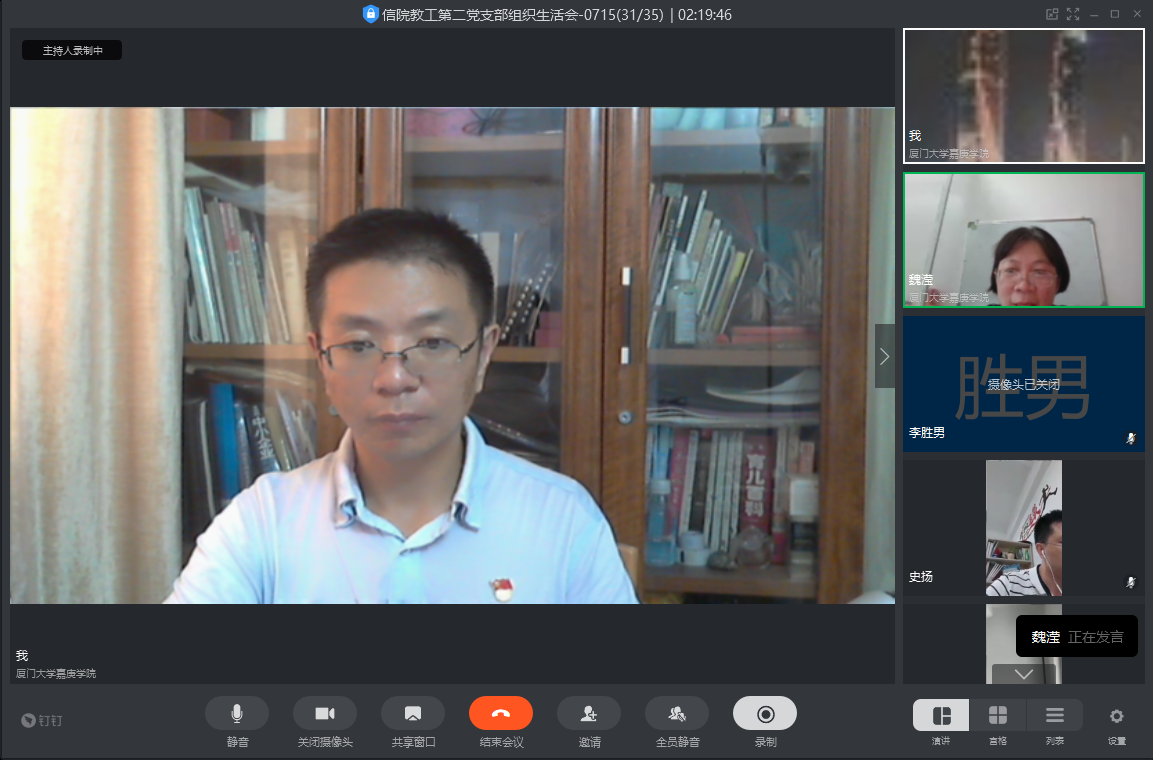Viewport: 1153px width, 760px height.
Task: Click the 主持人录制中 recording status badge
Action: pos(72,50)
